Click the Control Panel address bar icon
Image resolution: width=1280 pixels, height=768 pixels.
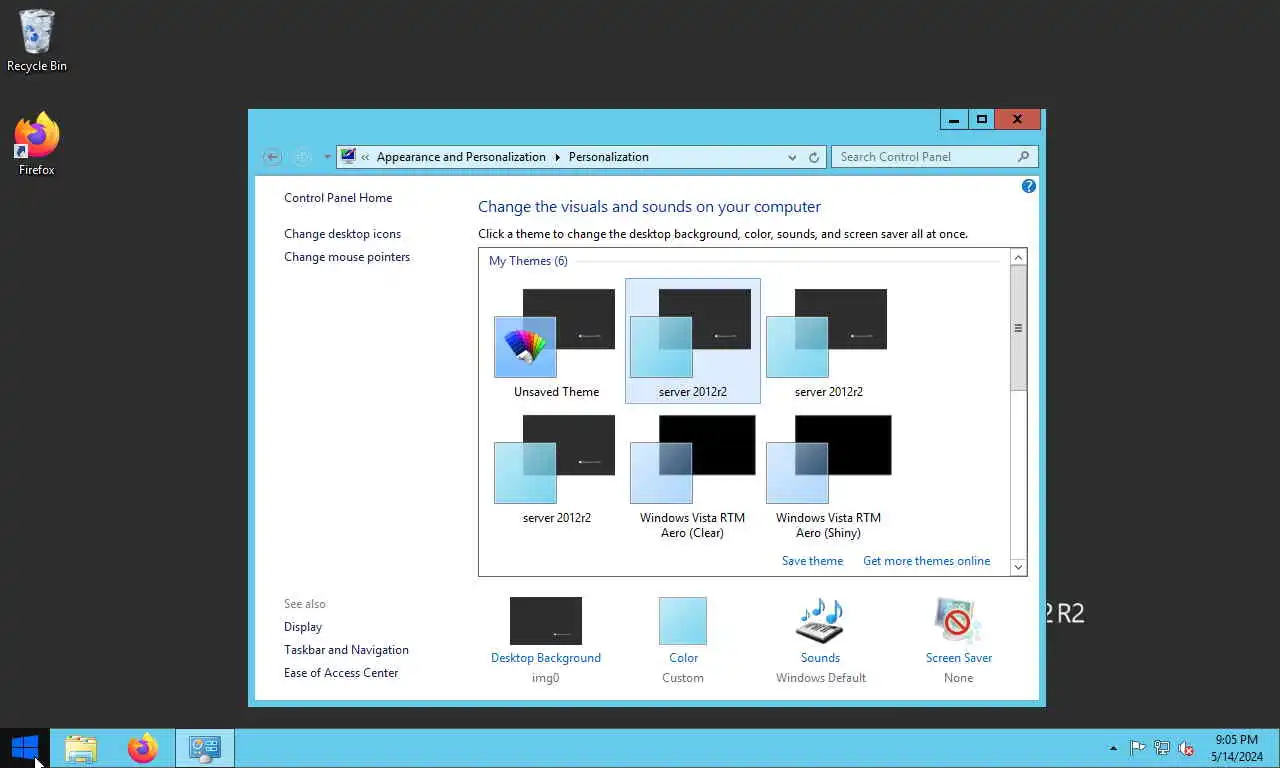348,156
